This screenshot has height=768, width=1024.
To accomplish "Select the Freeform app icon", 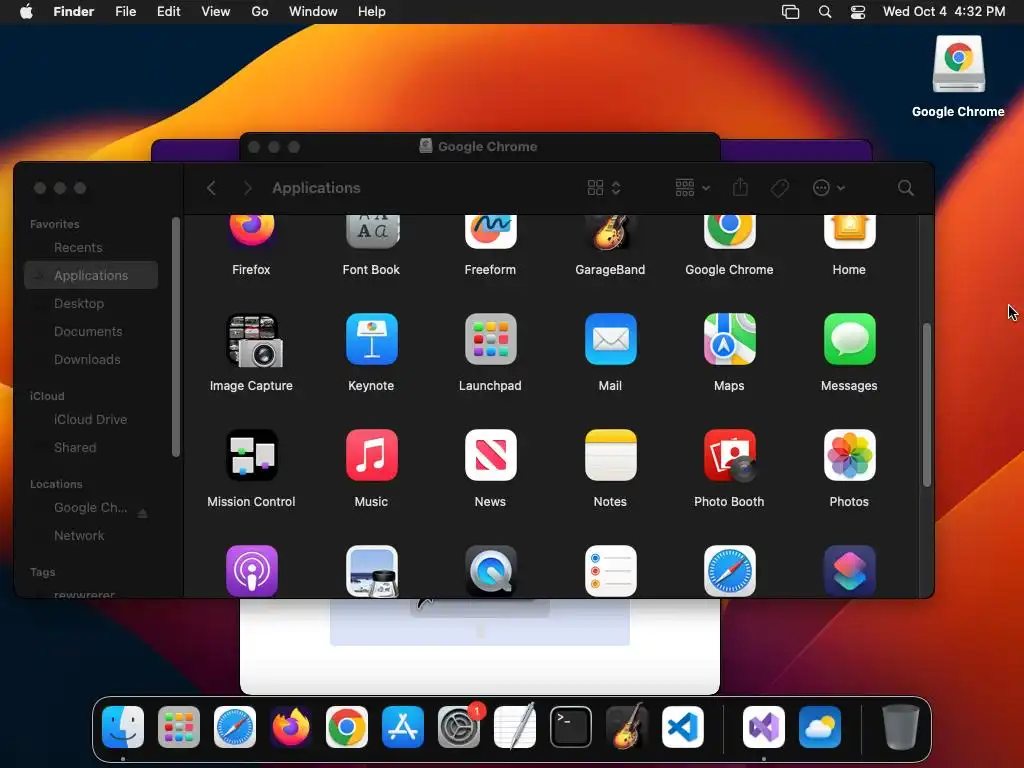I will [490, 231].
